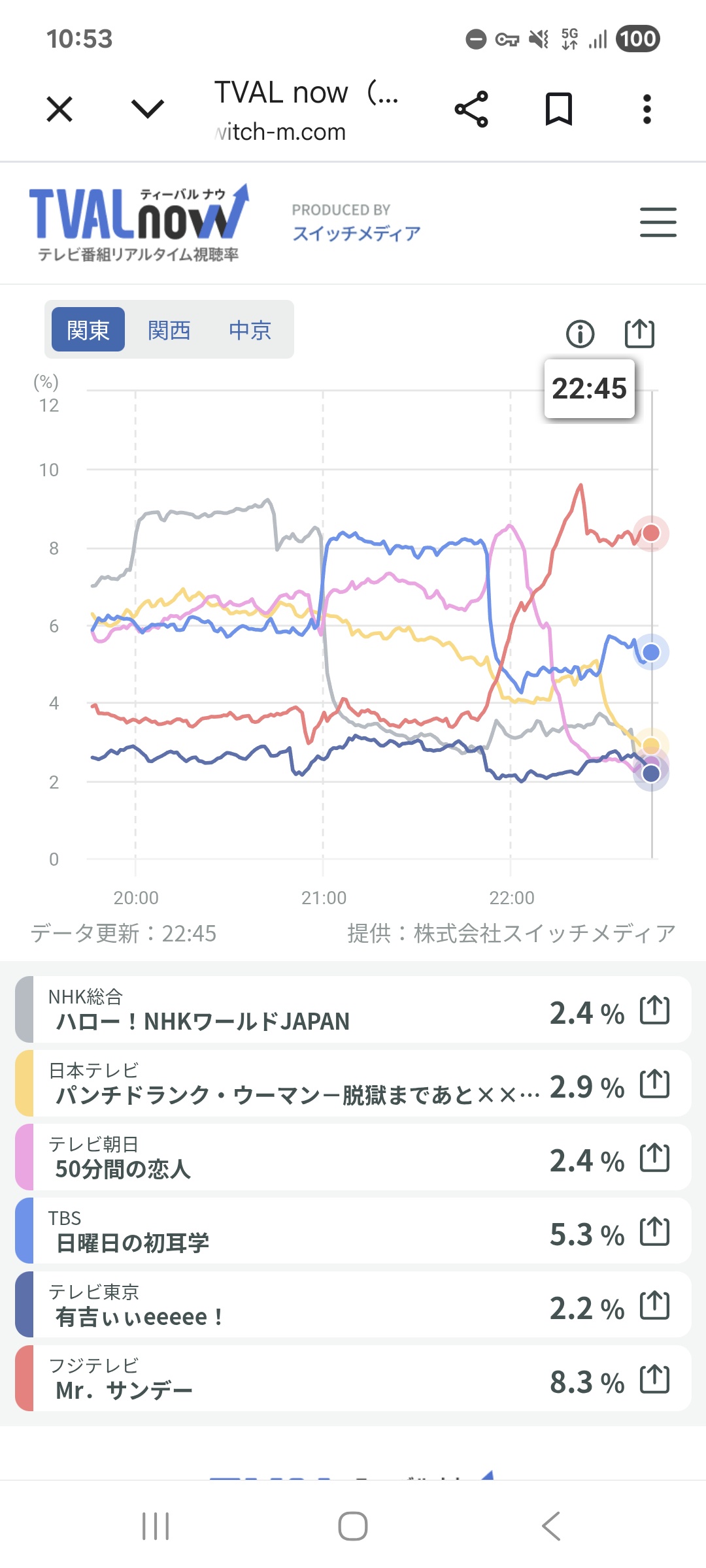The image size is (706, 1568).
Task: Tap the red フジテレビ color swatch
Action: point(24,1380)
